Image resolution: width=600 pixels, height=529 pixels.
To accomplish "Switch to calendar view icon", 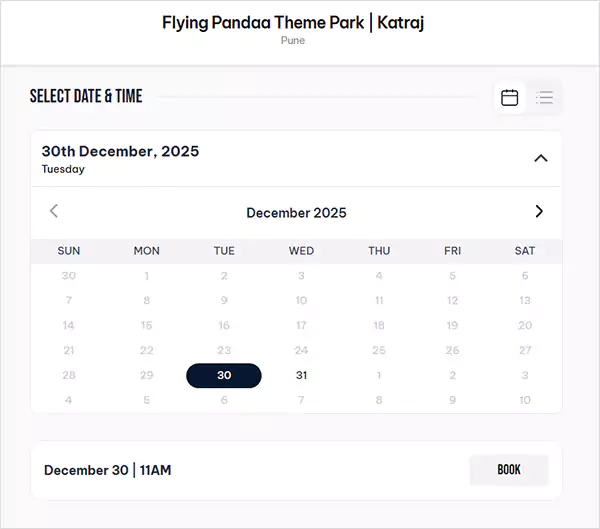I will click(x=510, y=97).
